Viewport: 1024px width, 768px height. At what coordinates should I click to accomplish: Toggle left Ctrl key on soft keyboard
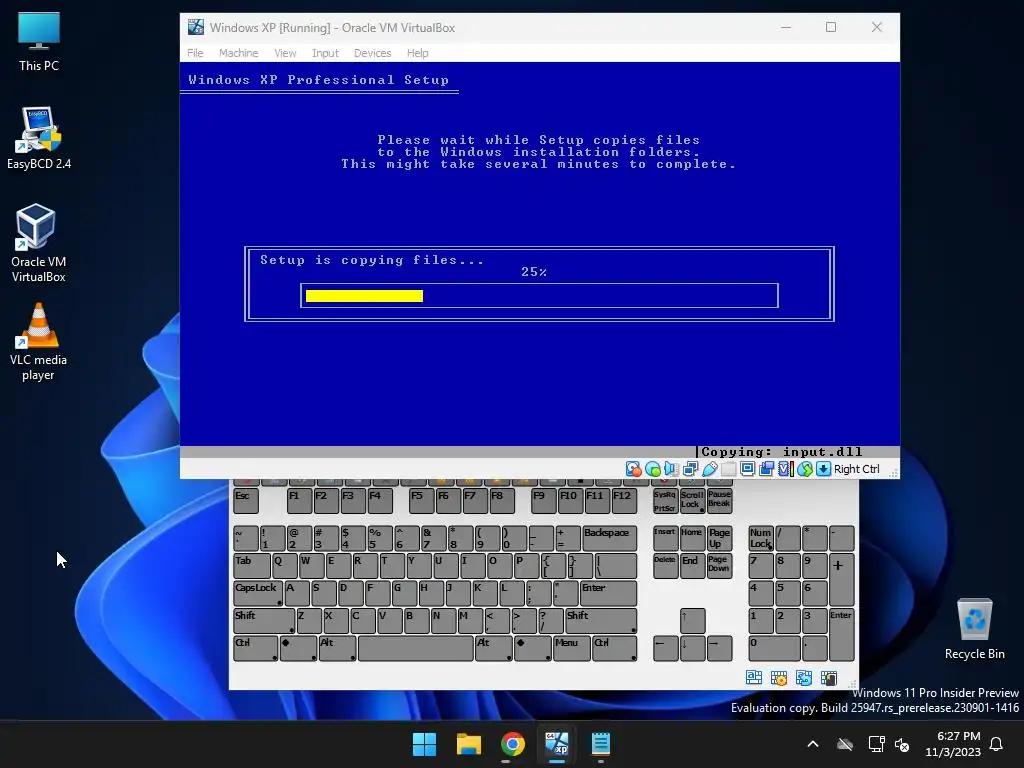point(255,648)
